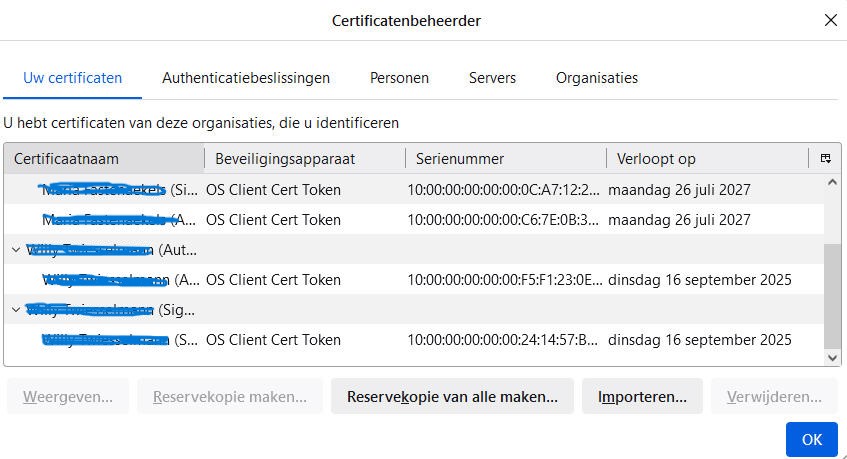
Task: Go to the Organisaties tab
Action: tap(596, 78)
